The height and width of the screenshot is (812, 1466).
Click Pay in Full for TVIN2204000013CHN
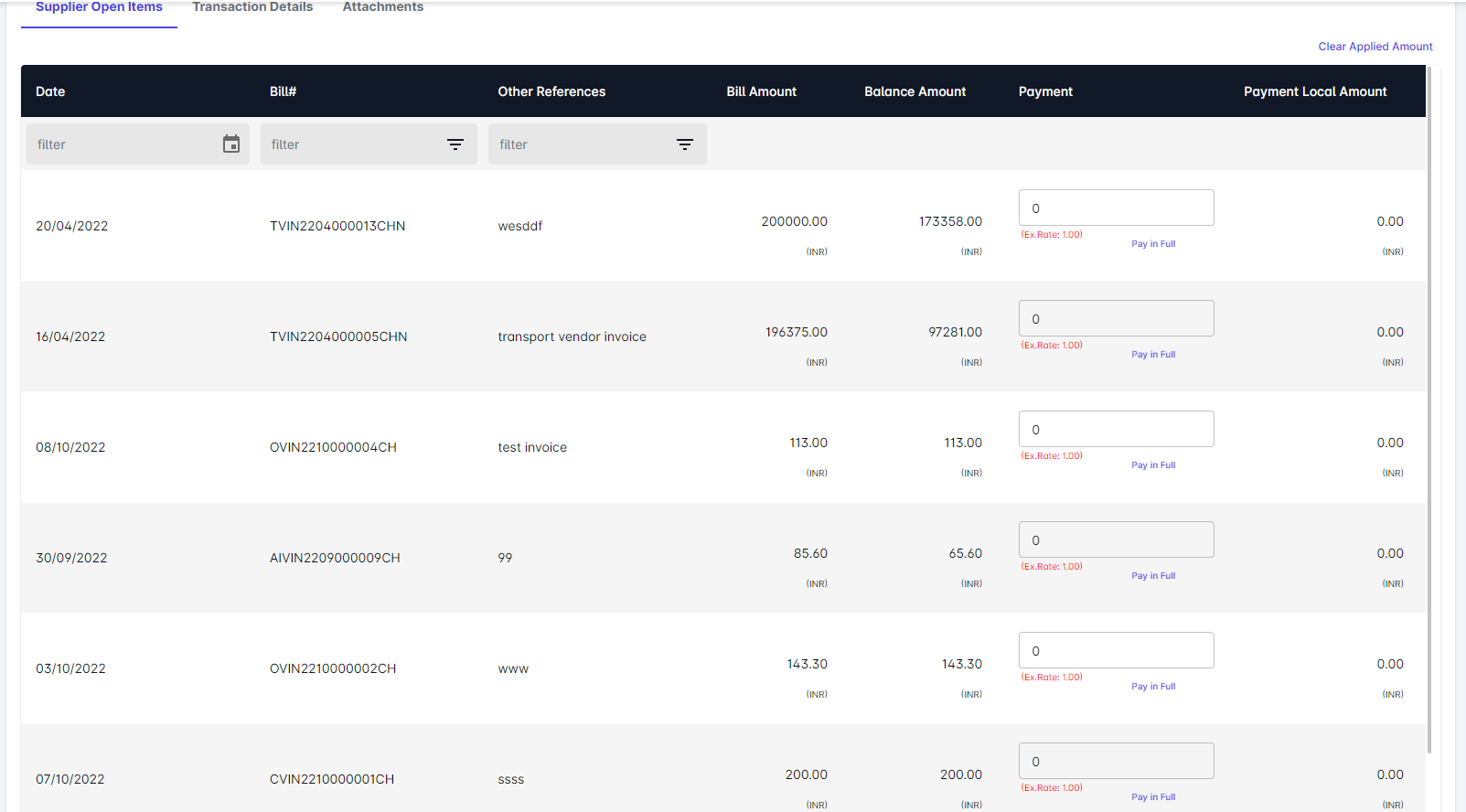coord(1153,244)
